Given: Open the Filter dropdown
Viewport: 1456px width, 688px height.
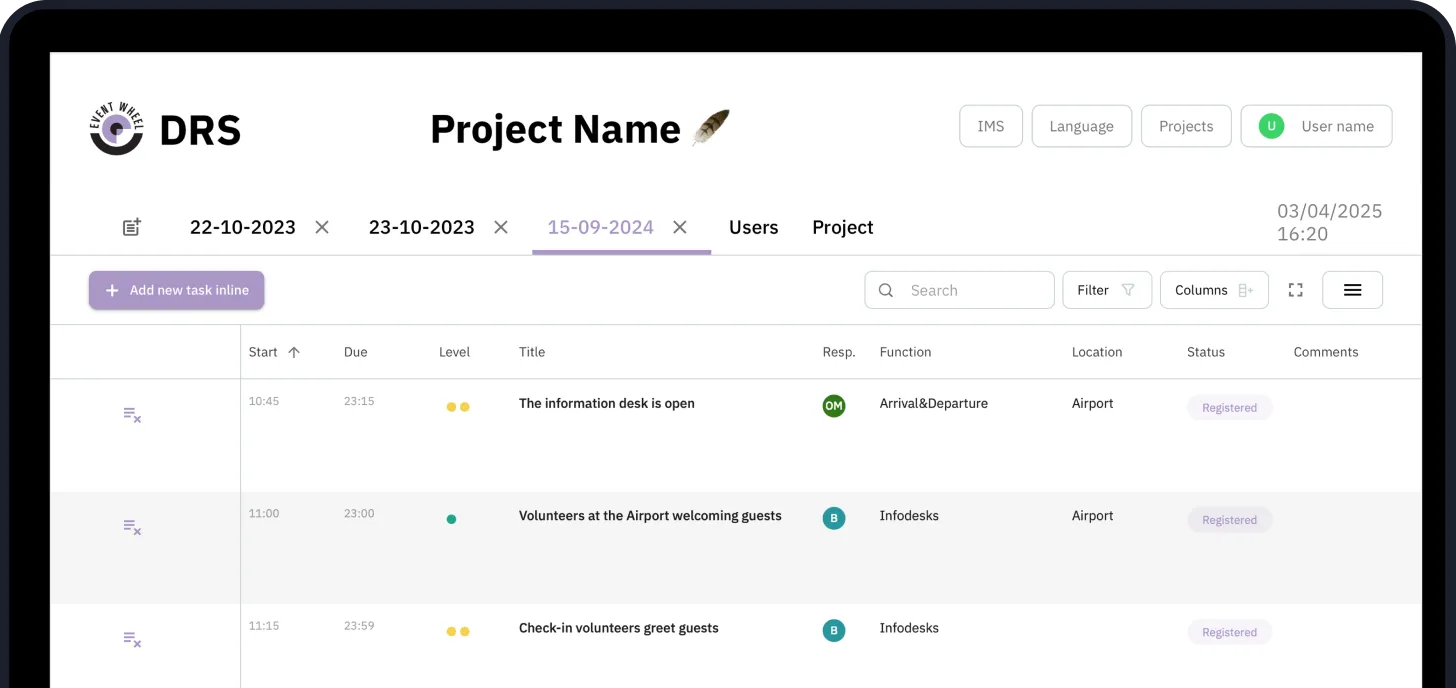Looking at the screenshot, I should click(1107, 289).
